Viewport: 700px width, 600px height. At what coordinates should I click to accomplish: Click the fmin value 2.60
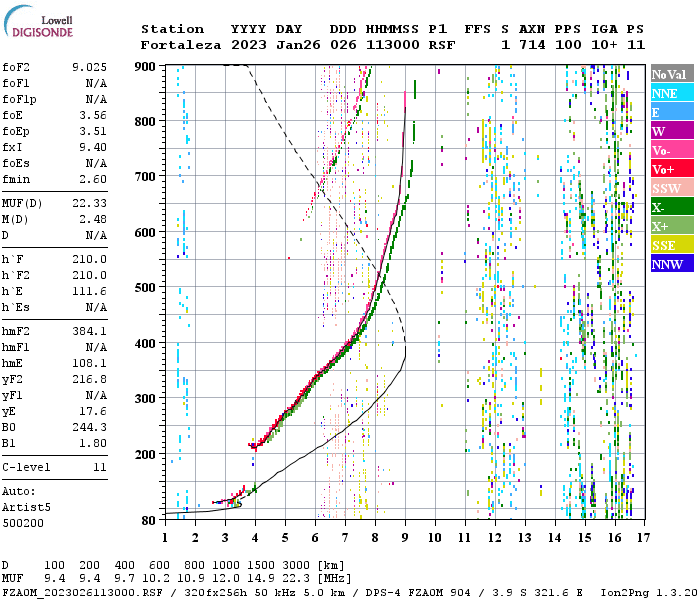(93, 179)
